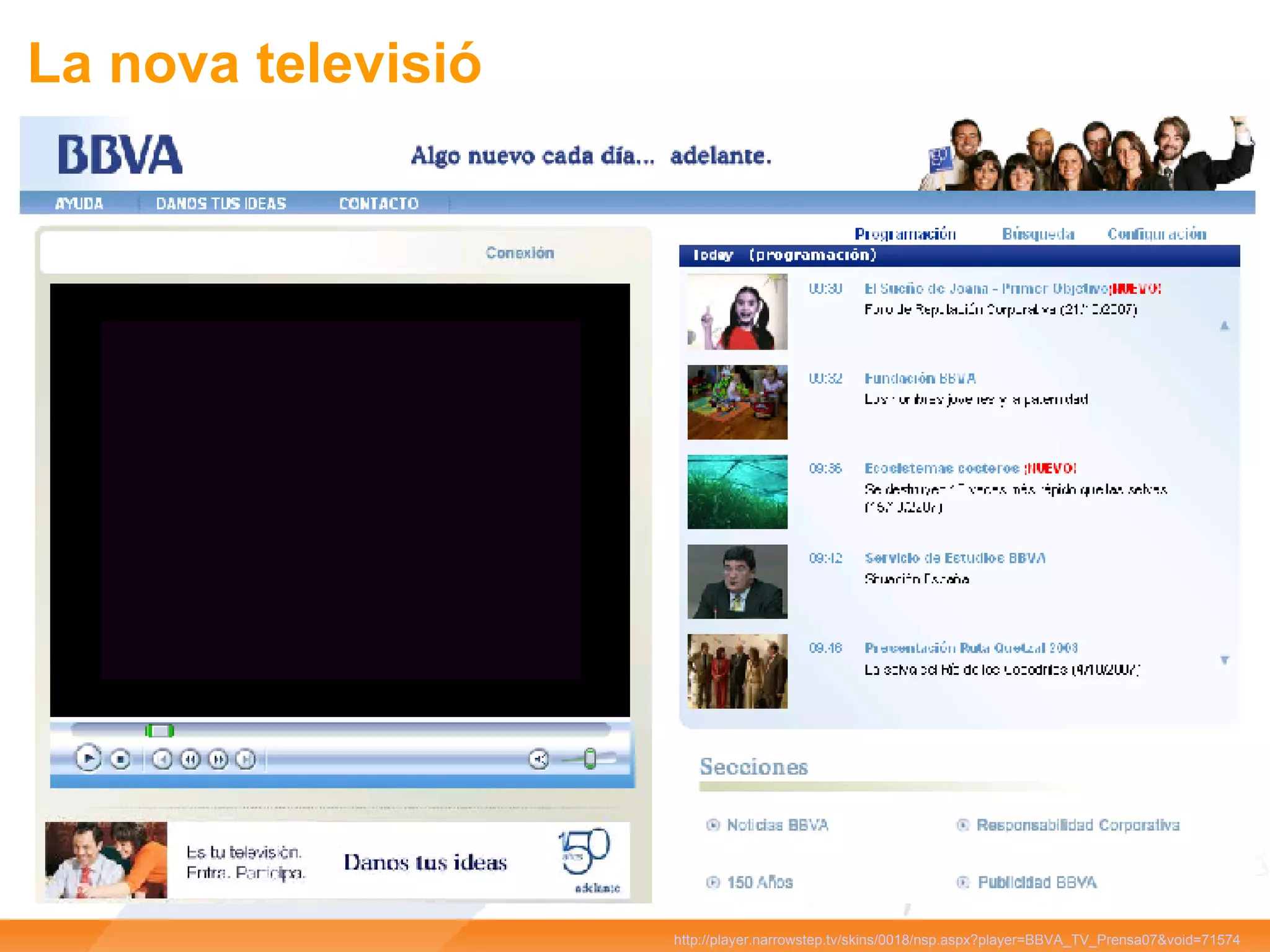Select the underwater seagrass thumbnail
Image resolution: width=1270 pixels, height=952 pixels.
coord(737,491)
